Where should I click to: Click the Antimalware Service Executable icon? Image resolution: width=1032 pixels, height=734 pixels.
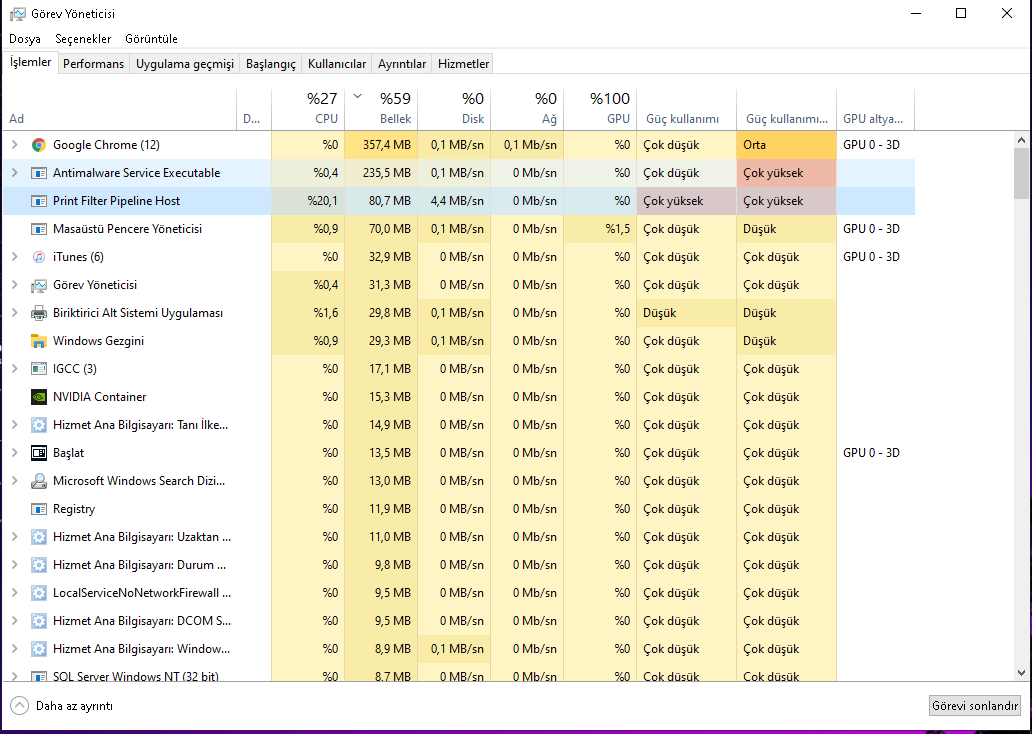tap(39, 173)
